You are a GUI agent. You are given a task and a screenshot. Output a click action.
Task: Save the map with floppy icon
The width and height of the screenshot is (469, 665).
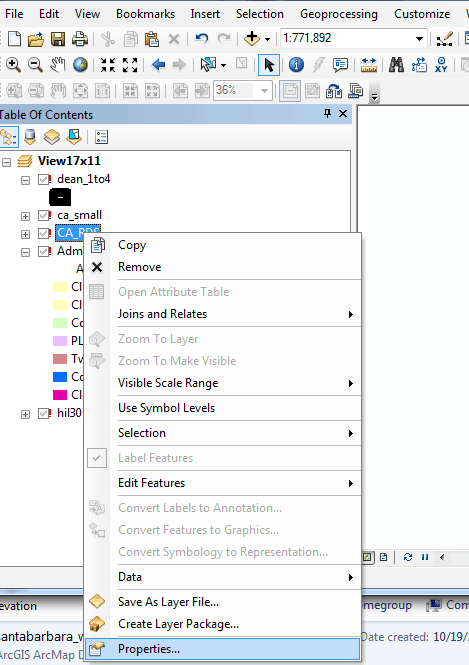[58, 39]
